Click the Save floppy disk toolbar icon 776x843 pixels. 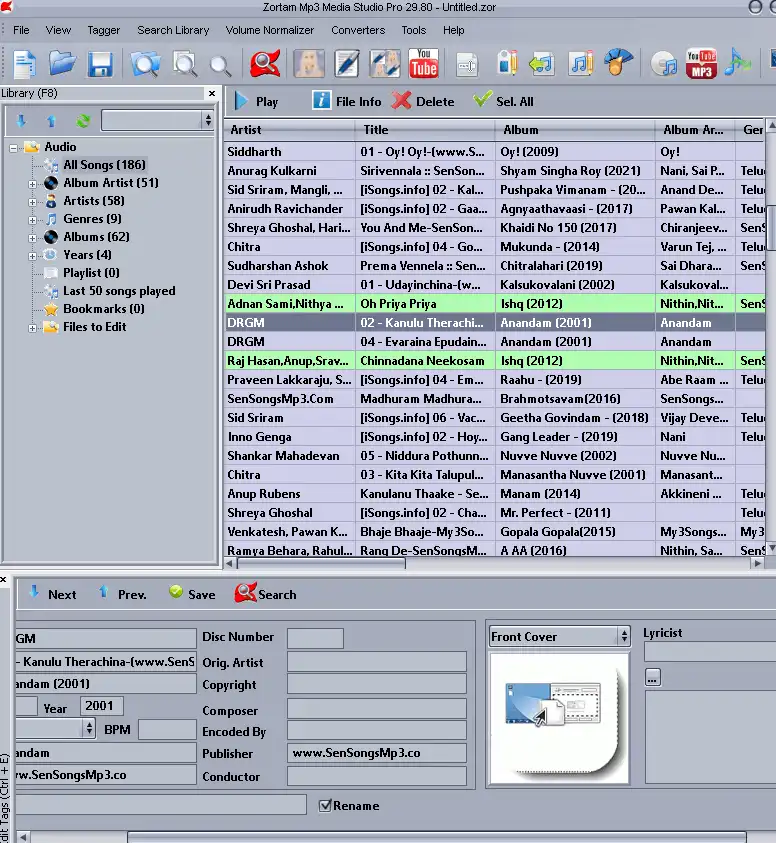click(100, 65)
